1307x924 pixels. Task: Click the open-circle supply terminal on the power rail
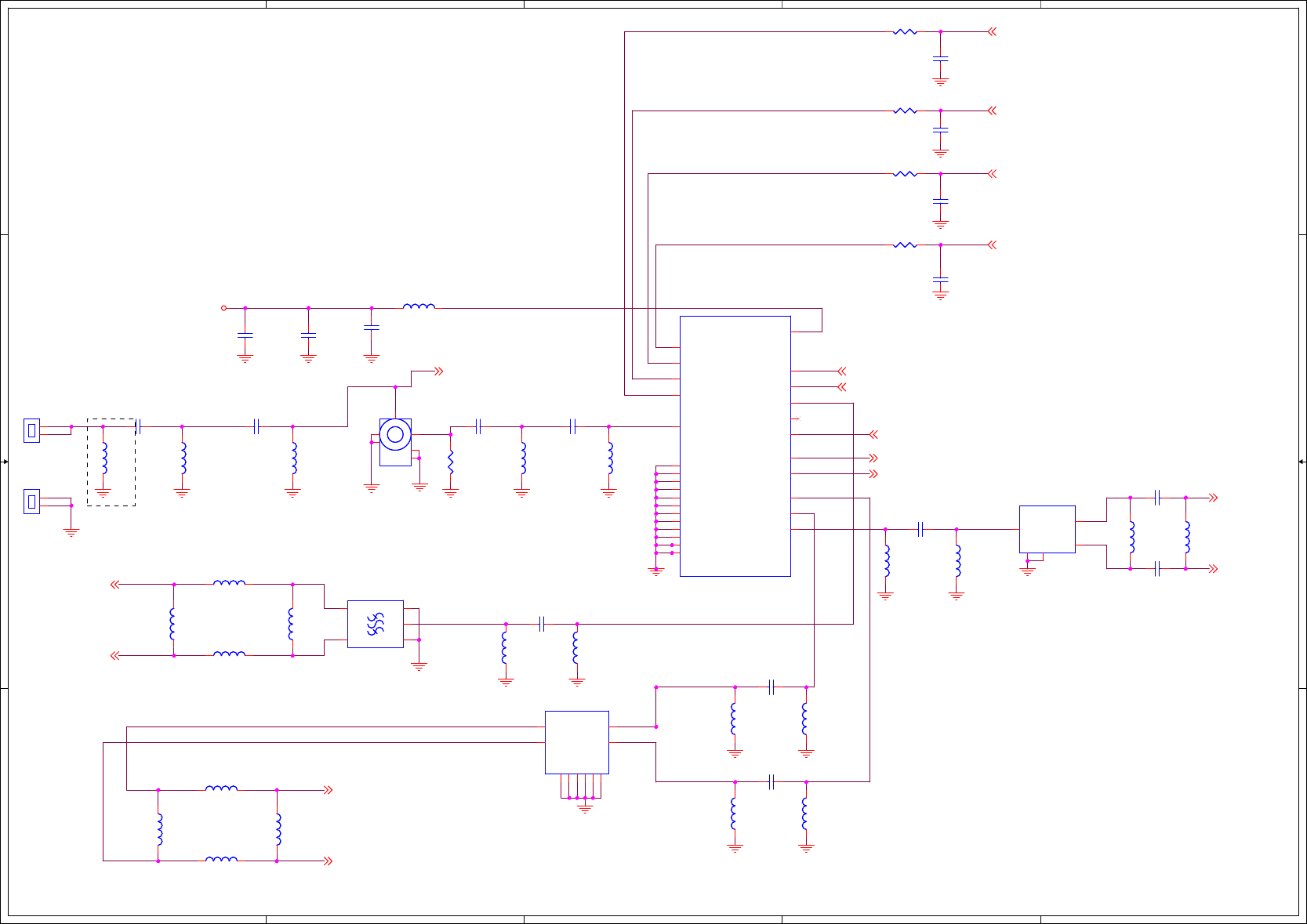(x=223, y=308)
